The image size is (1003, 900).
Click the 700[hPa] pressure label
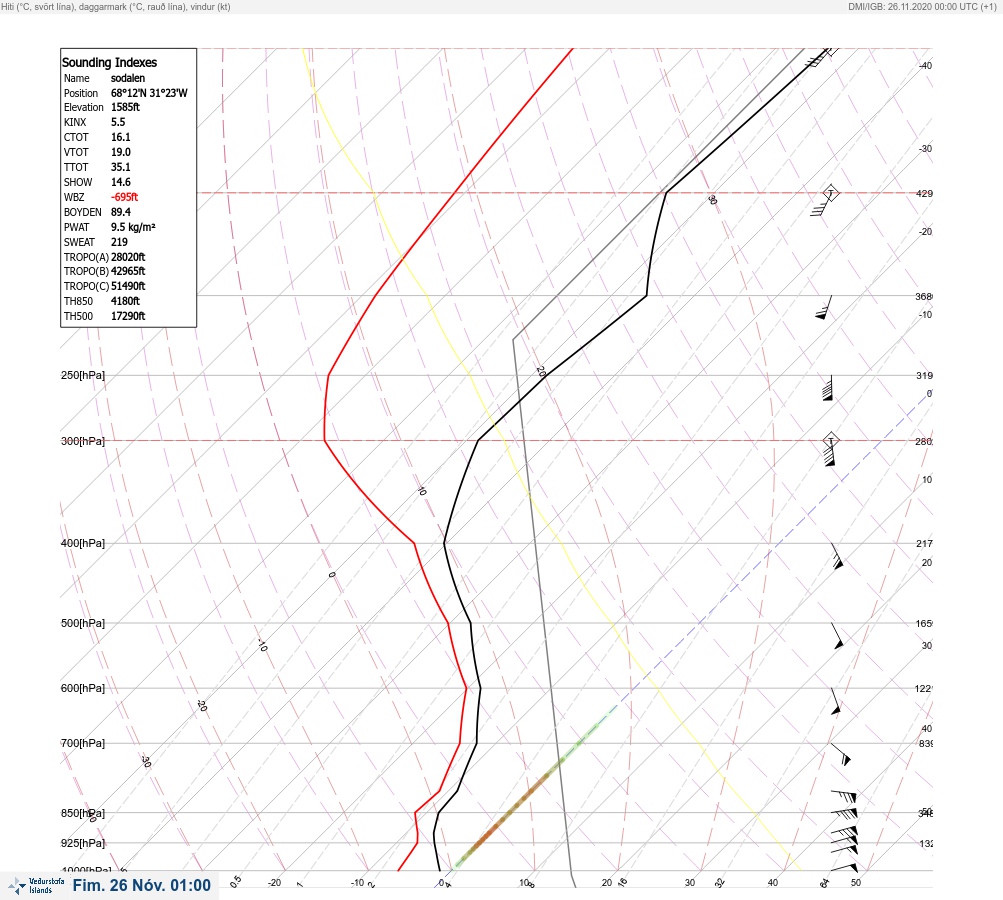point(83,743)
